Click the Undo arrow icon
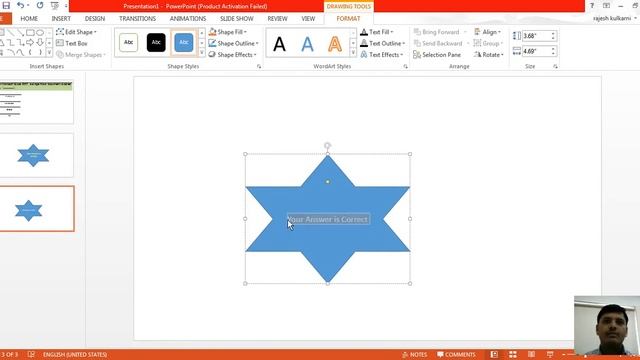Image resolution: width=640 pixels, height=360 pixels. click(x=20, y=6)
